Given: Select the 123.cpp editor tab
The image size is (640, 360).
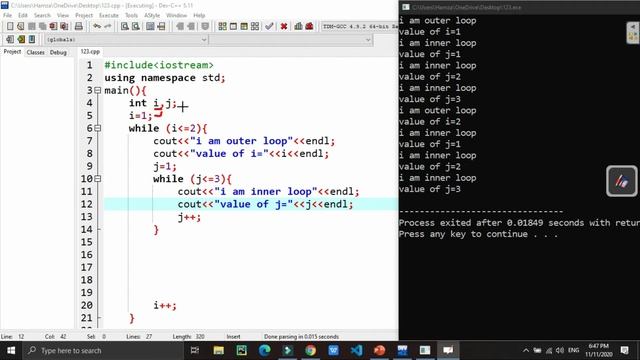Looking at the screenshot, I should 90,51.
